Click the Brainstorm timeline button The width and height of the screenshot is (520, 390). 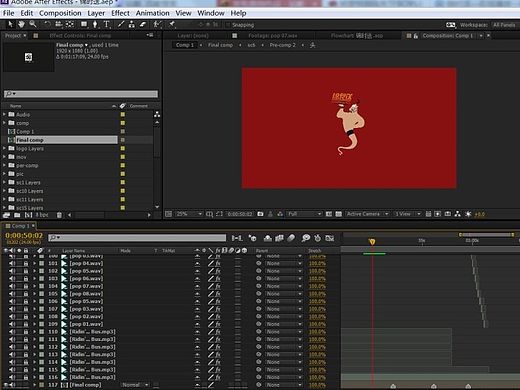tap(306, 238)
